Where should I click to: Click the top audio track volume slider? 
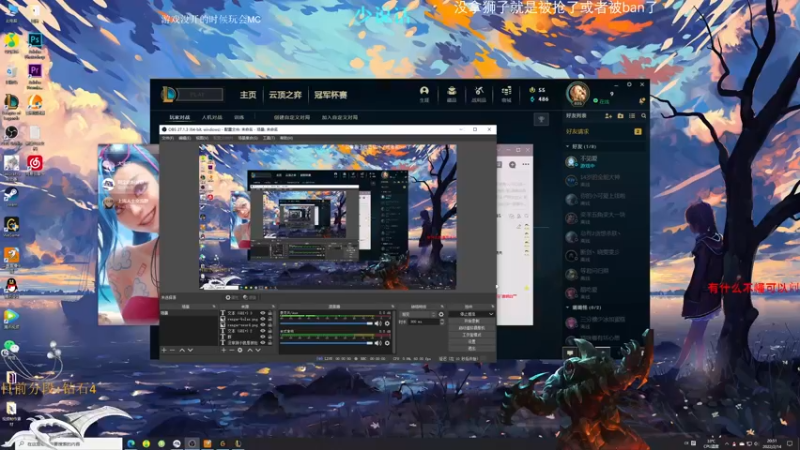tap(327, 323)
